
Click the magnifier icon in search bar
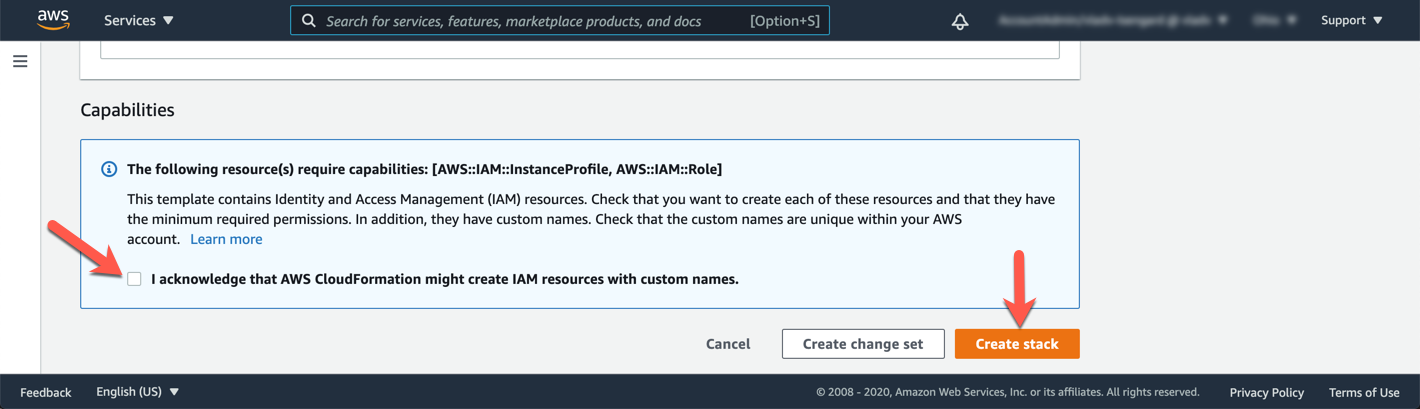point(309,21)
